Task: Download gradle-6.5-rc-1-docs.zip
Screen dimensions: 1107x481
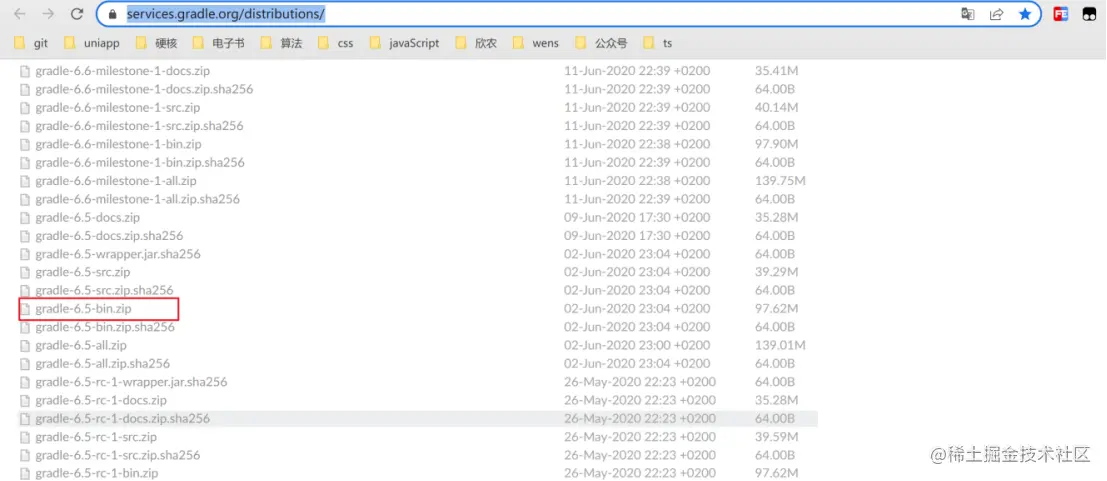Action: 101,400
